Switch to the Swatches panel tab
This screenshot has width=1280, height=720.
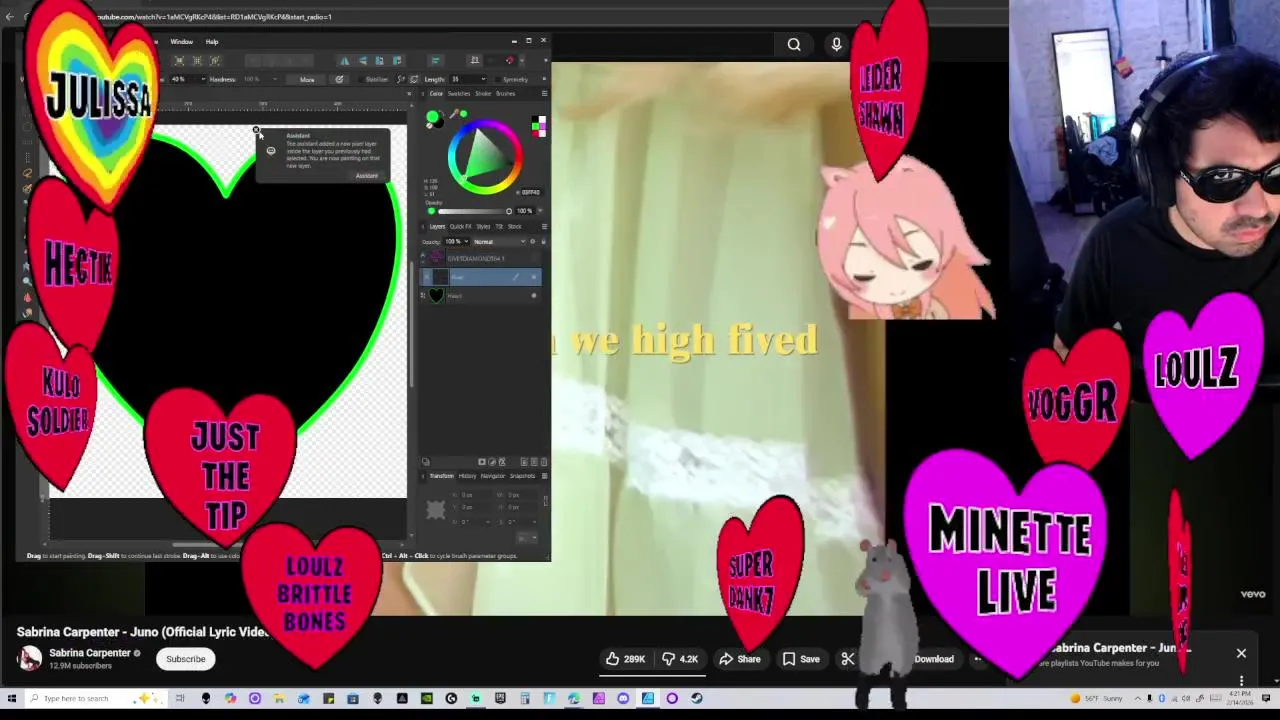(x=458, y=94)
